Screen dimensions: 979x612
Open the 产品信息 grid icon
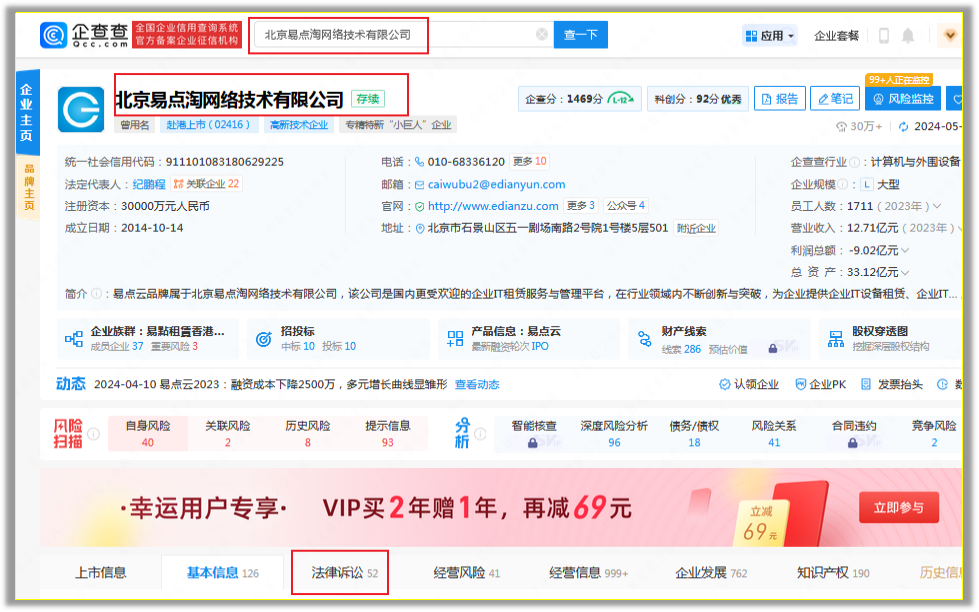pos(455,339)
